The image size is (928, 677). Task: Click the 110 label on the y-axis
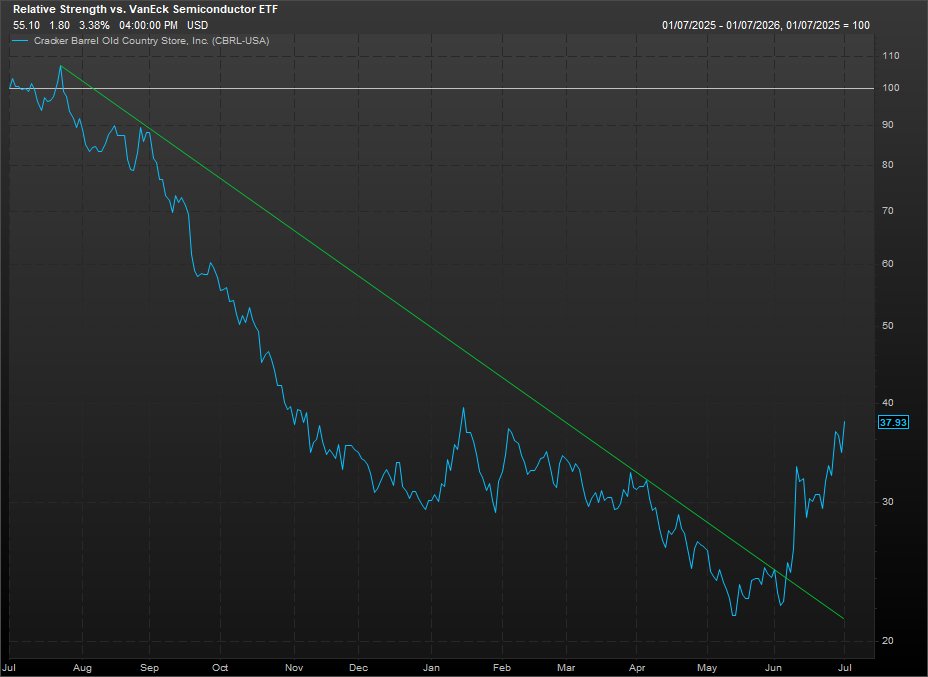coord(890,56)
